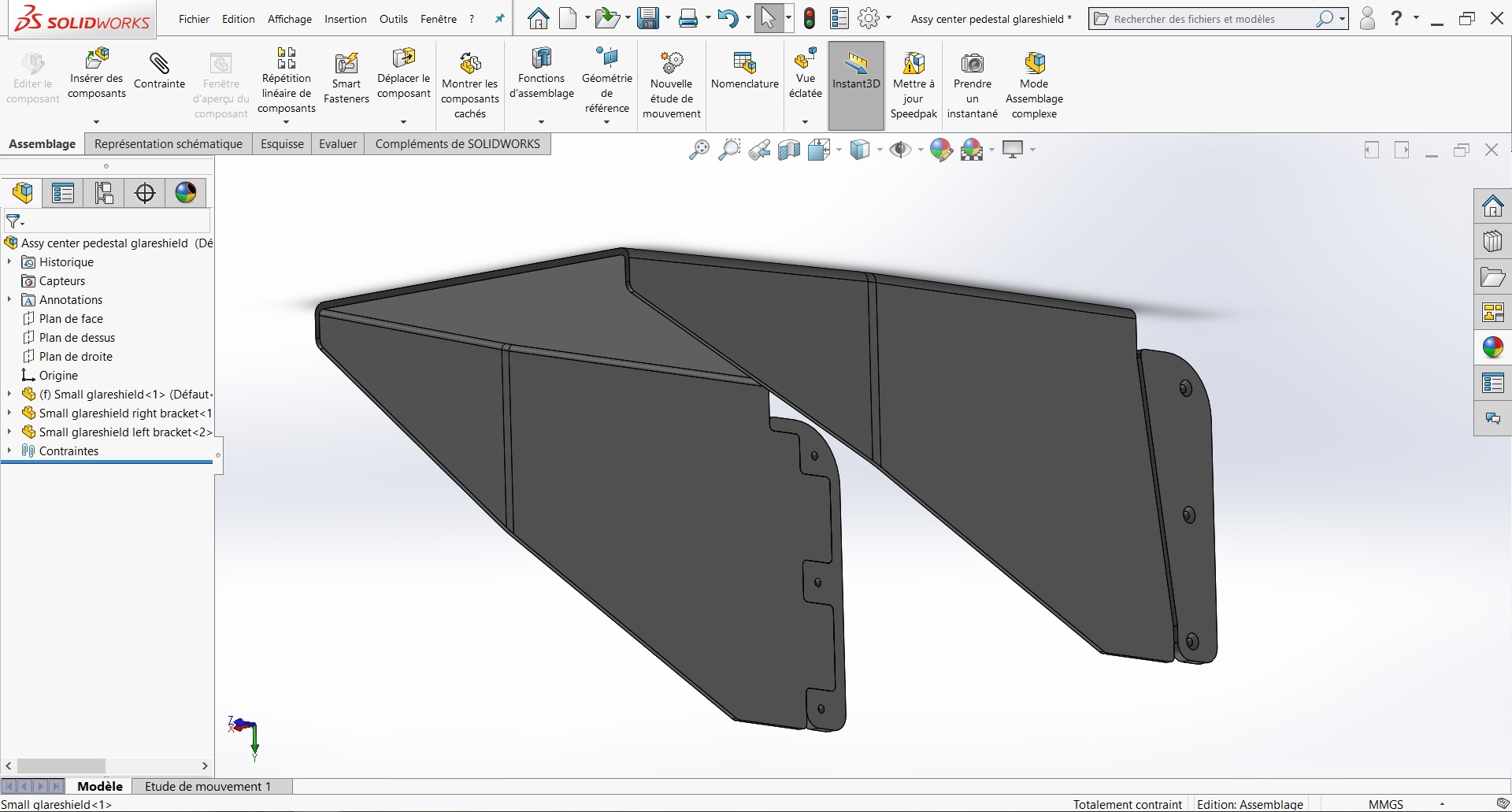The image size is (1512, 812).
Task: Click the feature tree horizontal scrollbar
Action: tap(61, 766)
